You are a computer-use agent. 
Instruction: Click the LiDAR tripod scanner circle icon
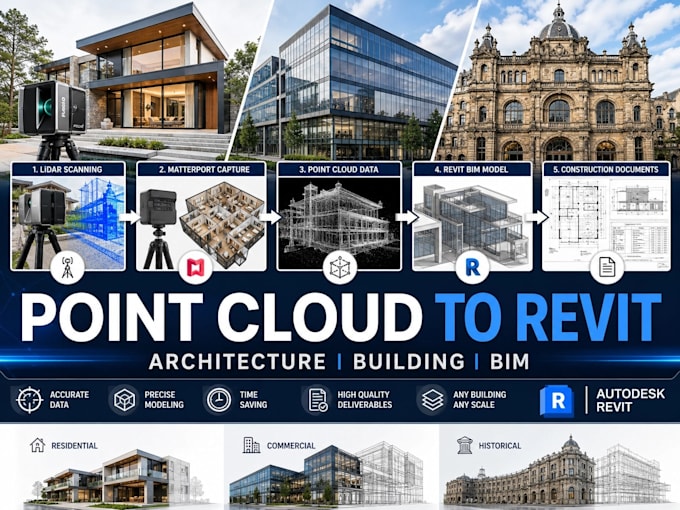pos(67,267)
